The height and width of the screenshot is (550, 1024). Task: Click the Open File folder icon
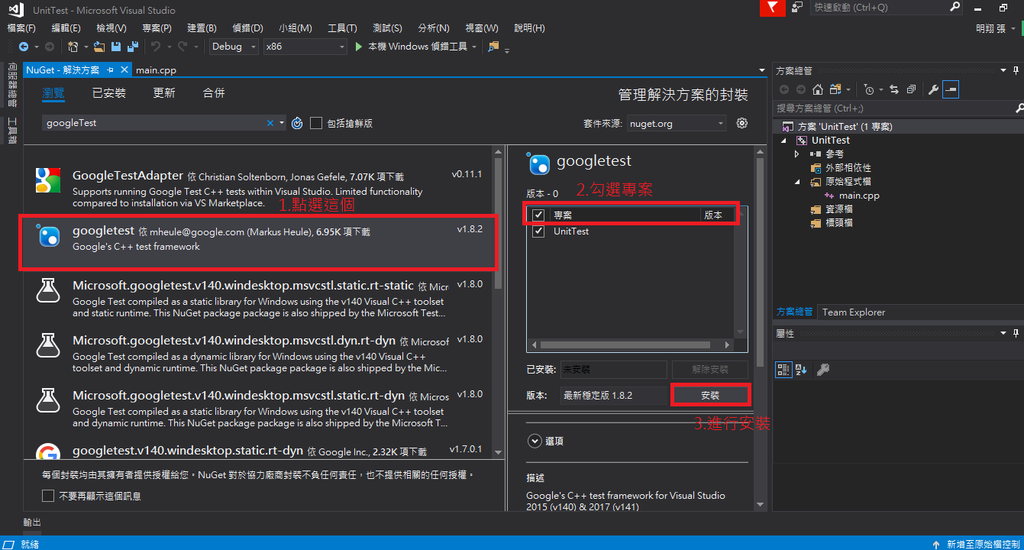99,46
